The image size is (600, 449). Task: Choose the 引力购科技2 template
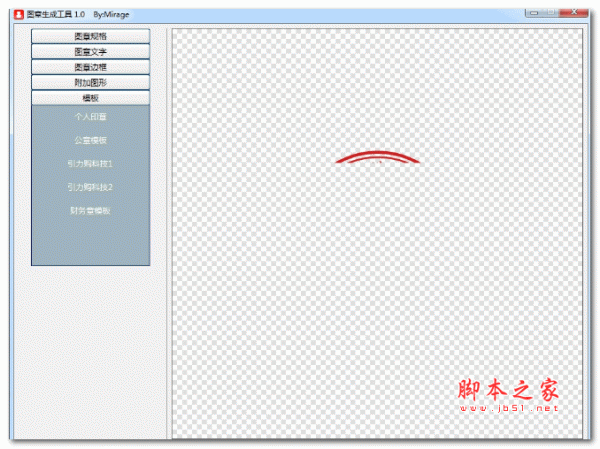pos(90,187)
